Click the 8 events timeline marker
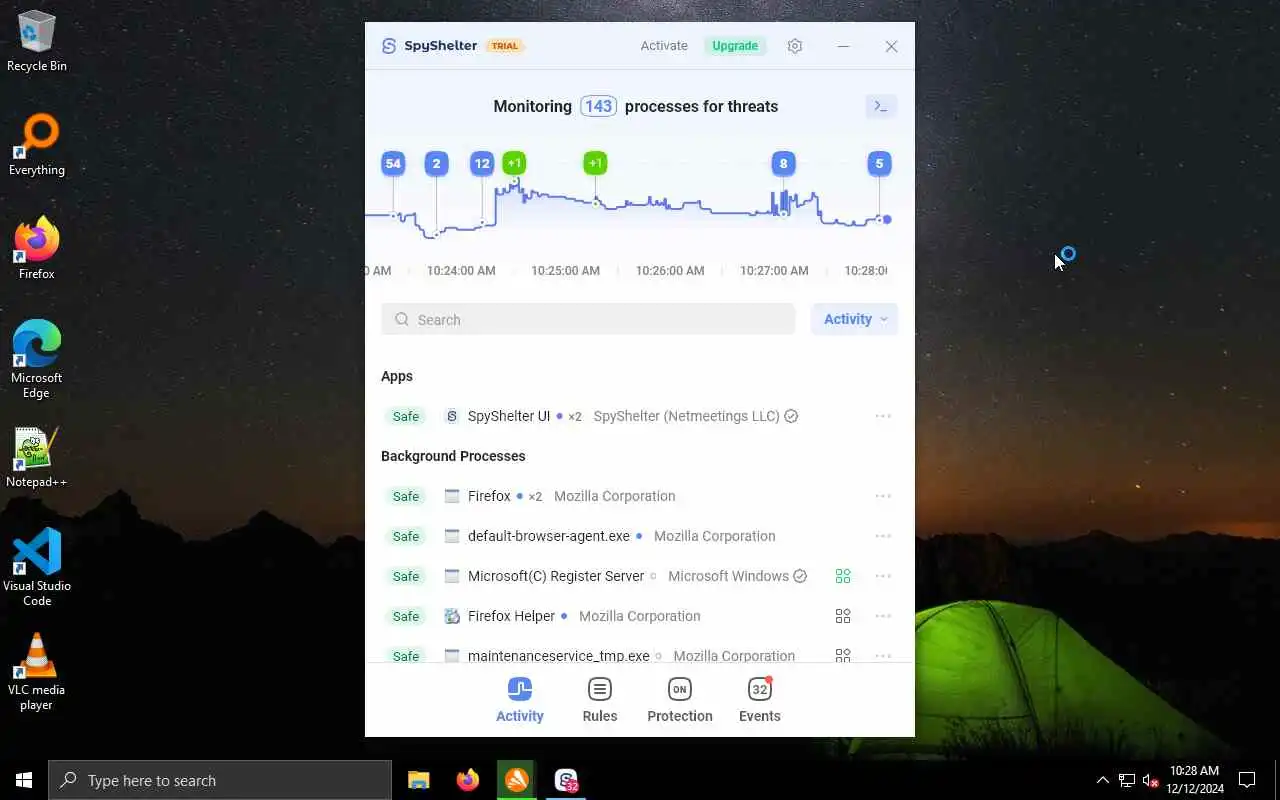This screenshot has height=800, width=1280. click(x=783, y=163)
